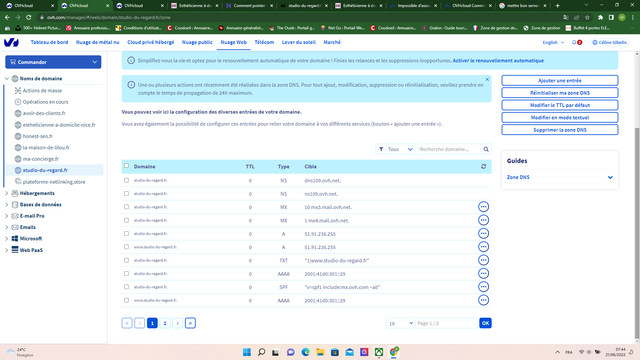Refresh the DNS table with reload icon
Viewport: 640px width, 360px height.
tap(483, 167)
